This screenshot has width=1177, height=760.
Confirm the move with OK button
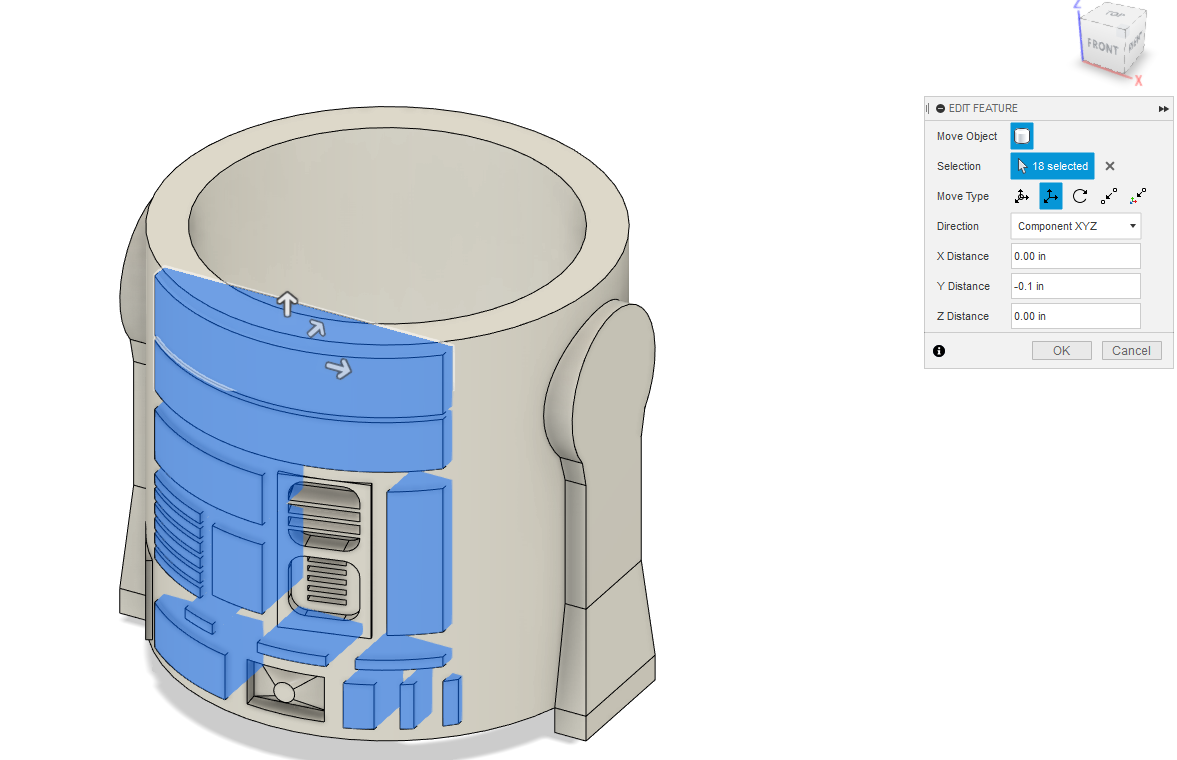pyautogui.click(x=1061, y=351)
